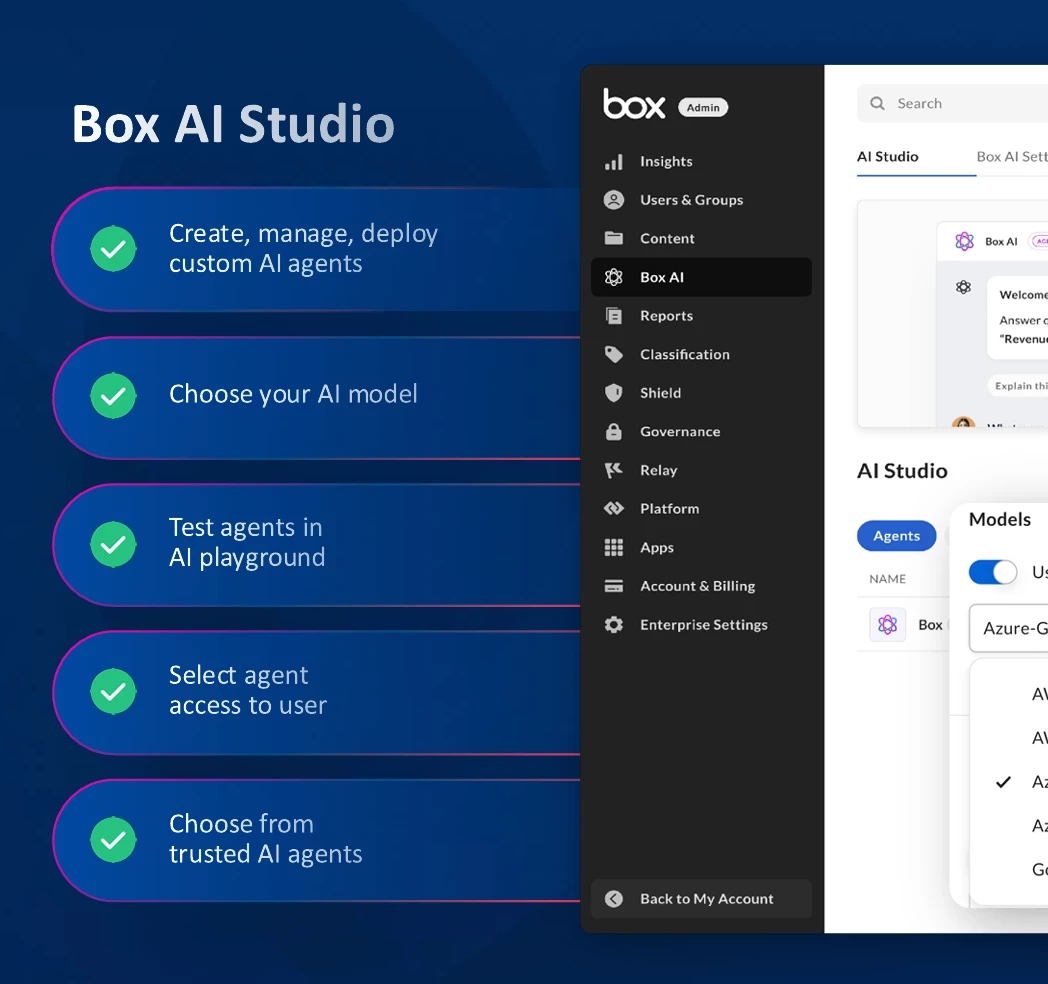Click the Reports document icon
The width and height of the screenshot is (1048, 984).
coord(614,316)
